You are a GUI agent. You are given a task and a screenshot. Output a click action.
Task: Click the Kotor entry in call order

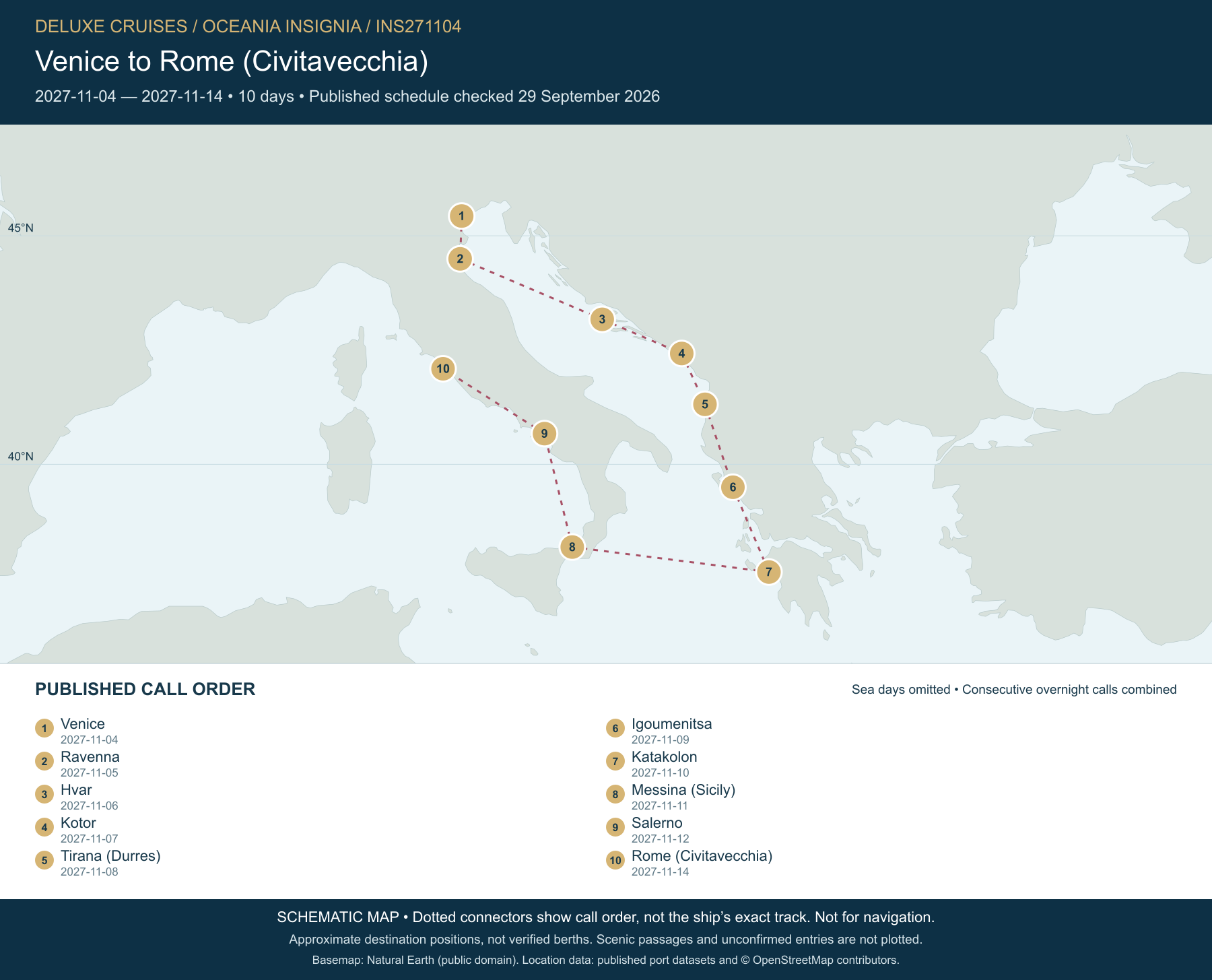click(x=78, y=823)
